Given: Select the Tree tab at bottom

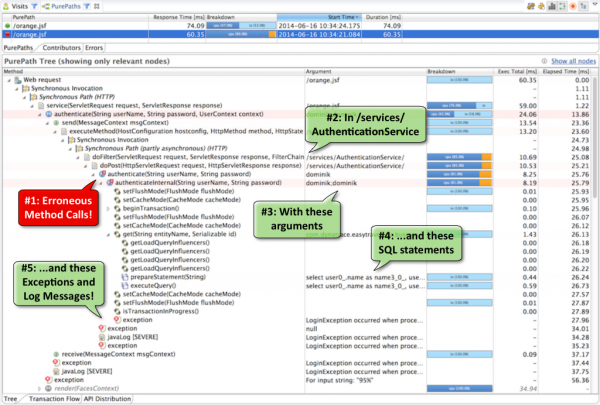Looking at the screenshot, I should coord(10,399).
